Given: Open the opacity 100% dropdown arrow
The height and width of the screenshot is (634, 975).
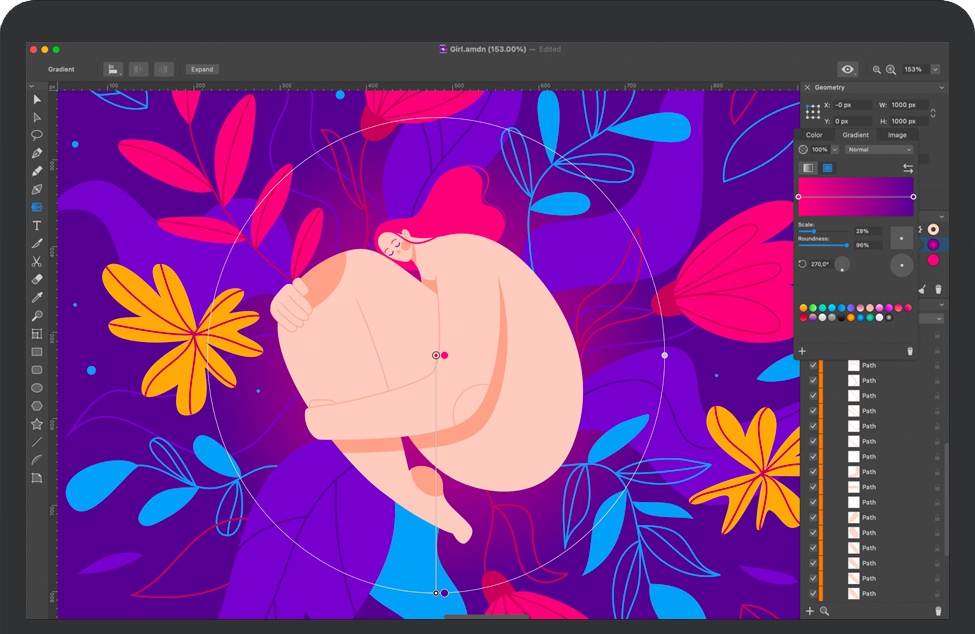Looking at the screenshot, I should [x=835, y=149].
